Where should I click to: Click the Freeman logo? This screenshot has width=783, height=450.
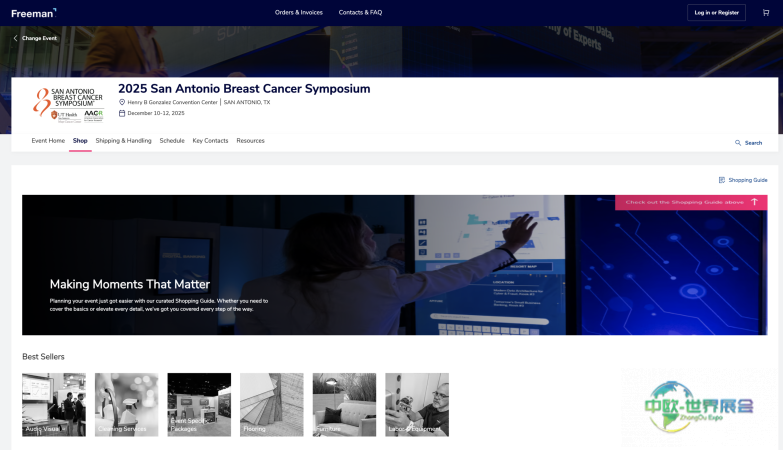(33, 13)
